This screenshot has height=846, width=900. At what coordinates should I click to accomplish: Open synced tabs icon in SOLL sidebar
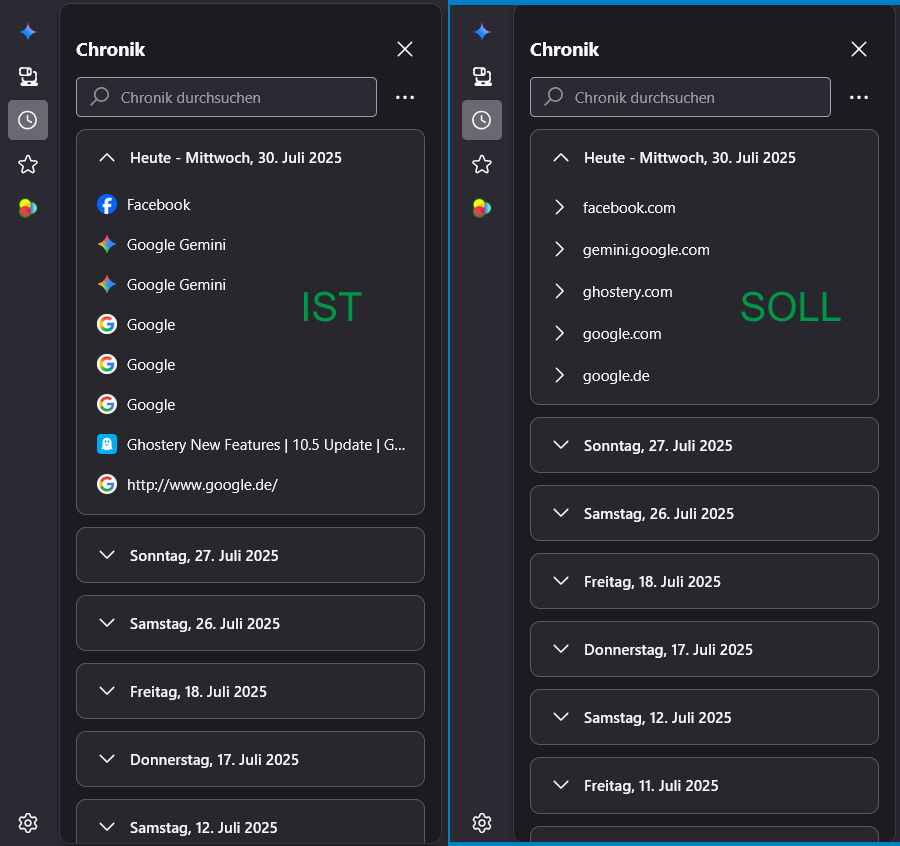click(482, 76)
